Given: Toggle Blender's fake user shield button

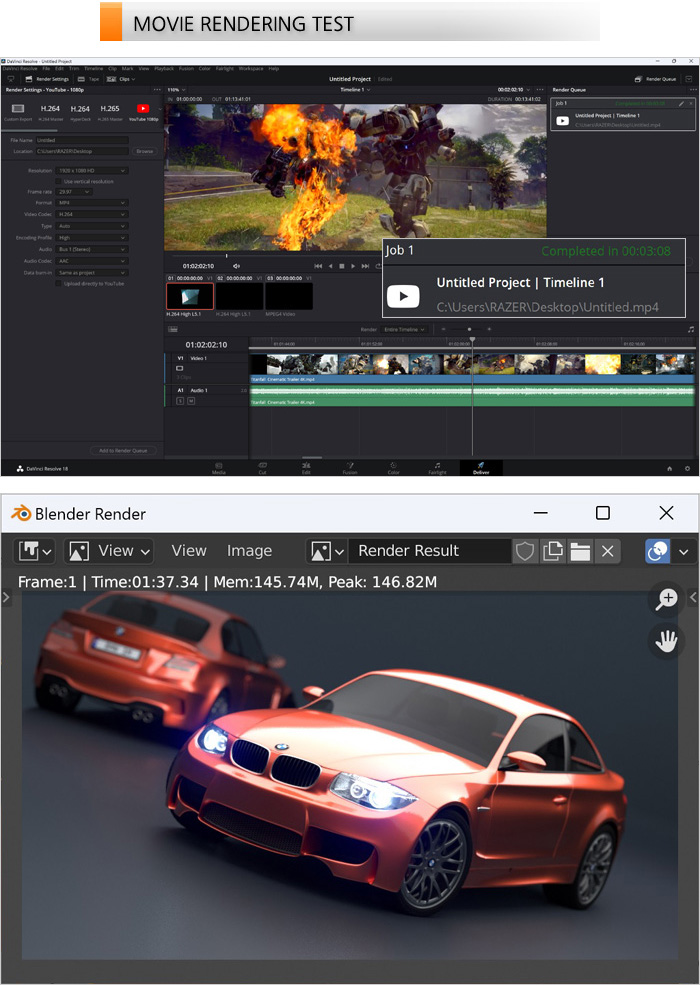Looking at the screenshot, I should (525, 551).
